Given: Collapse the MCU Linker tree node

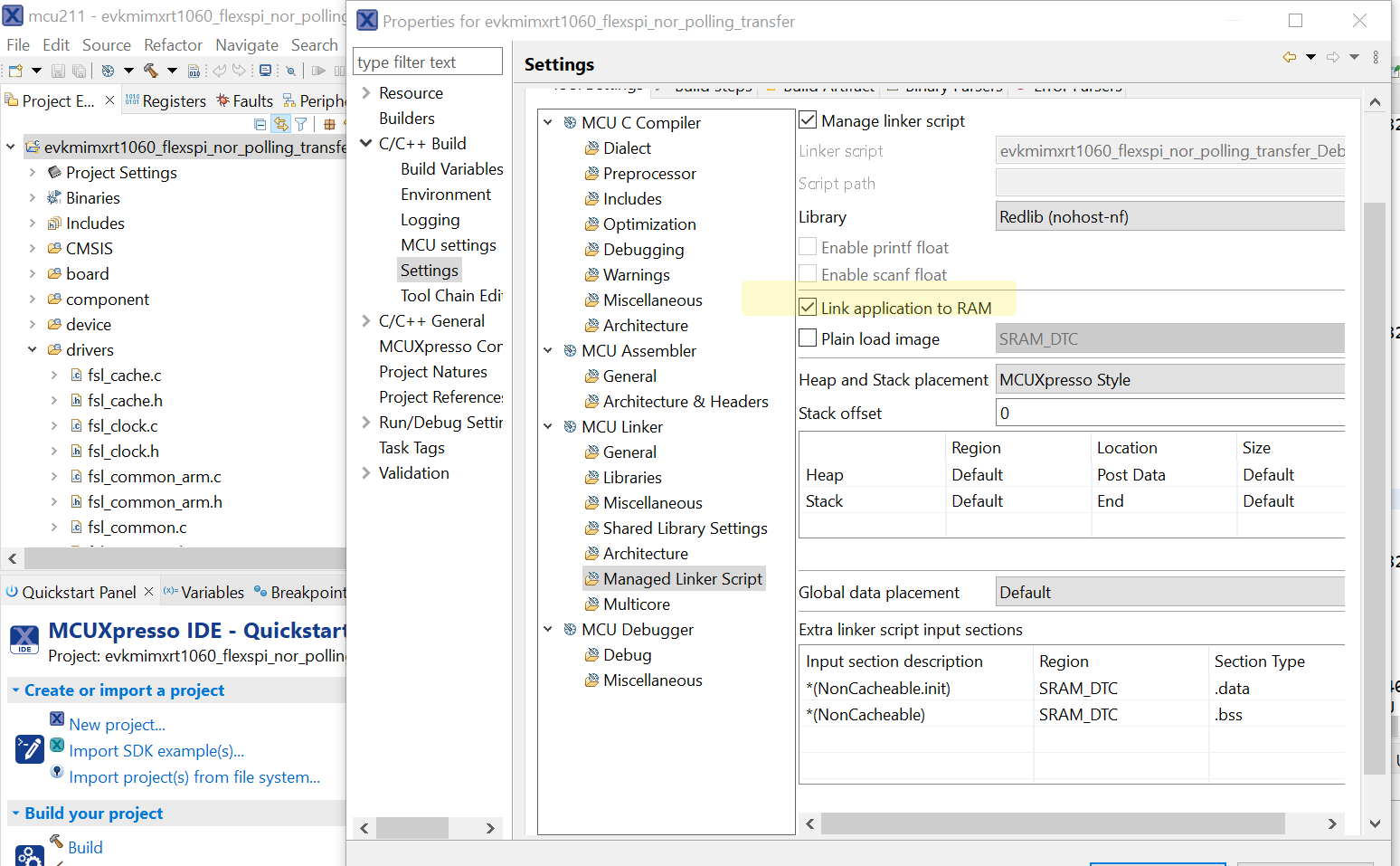Looking at the screenshot, I should [x=548, y=426].
